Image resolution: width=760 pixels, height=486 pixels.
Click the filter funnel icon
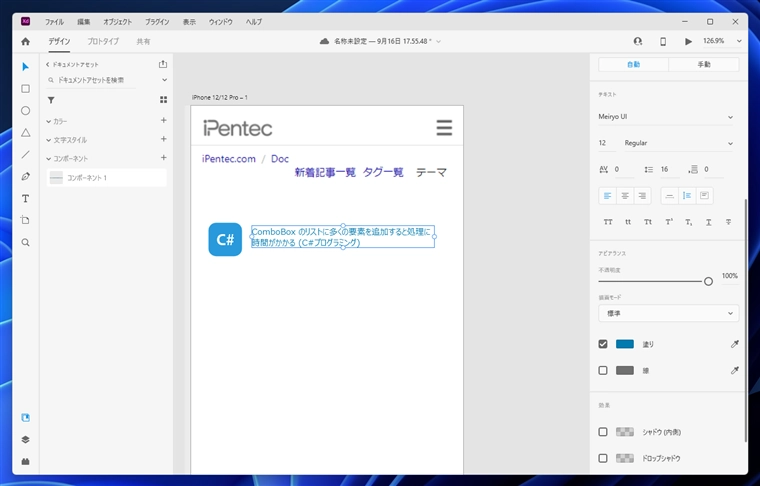pos(51,100)
